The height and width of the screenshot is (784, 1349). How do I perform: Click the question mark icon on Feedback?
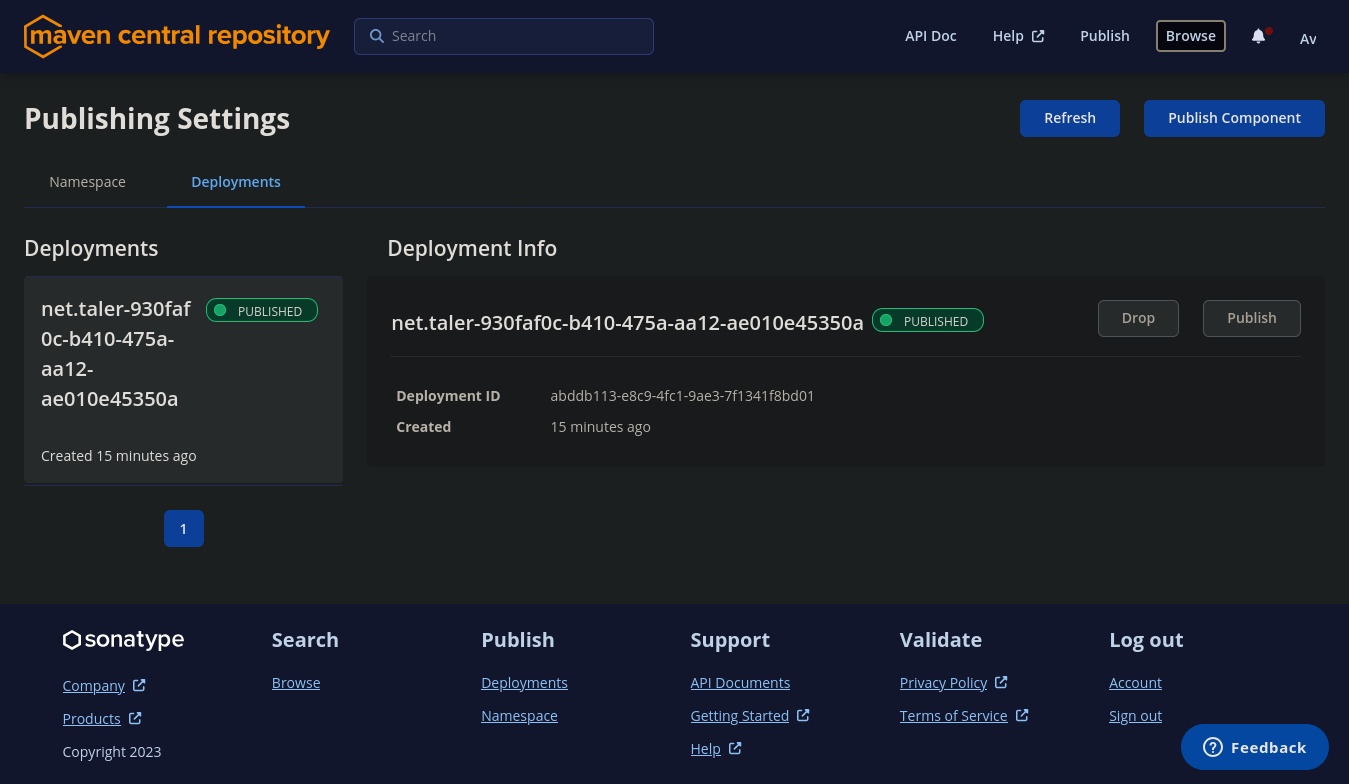point(1213,747)
